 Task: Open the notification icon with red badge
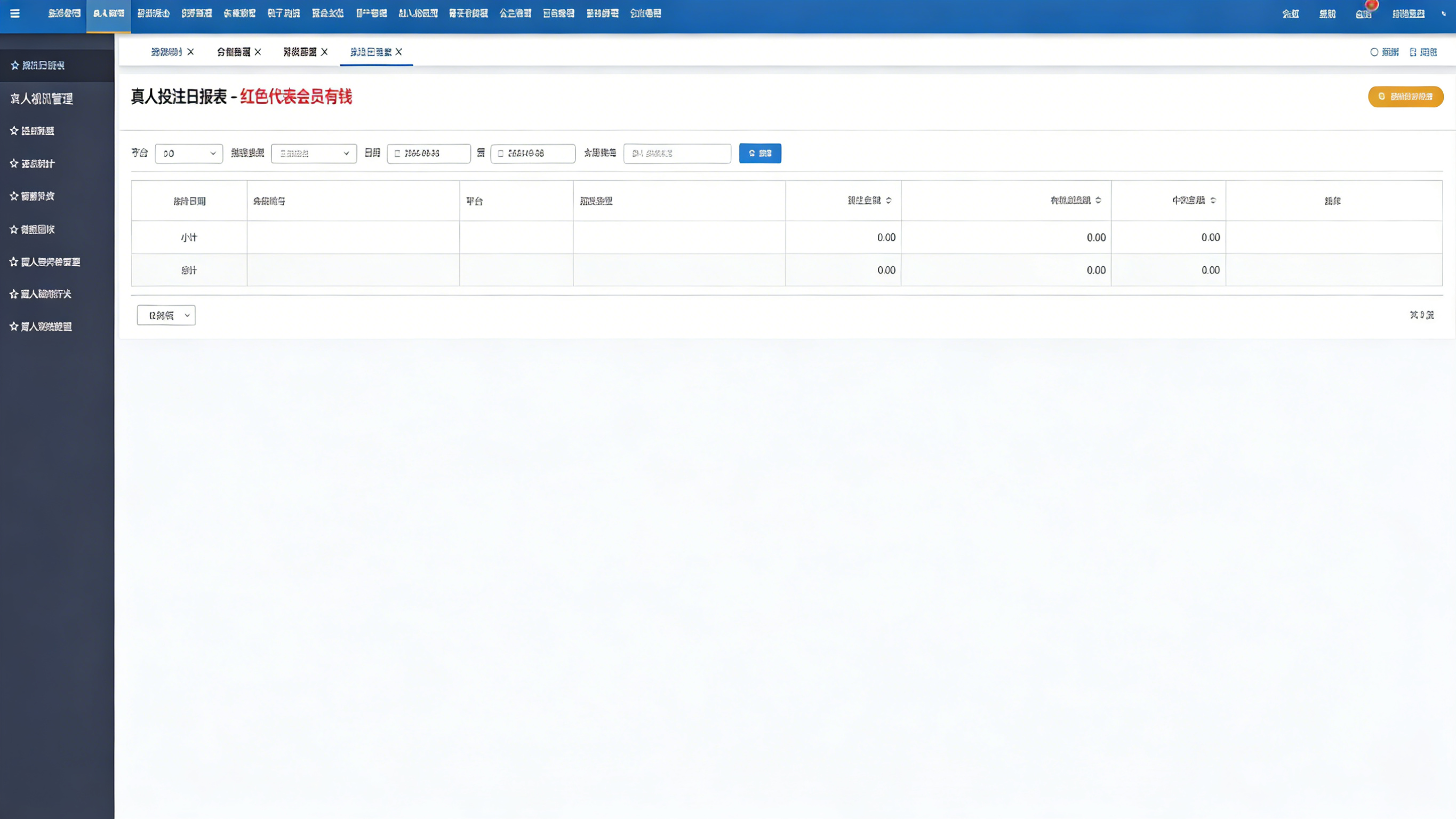1363,13
